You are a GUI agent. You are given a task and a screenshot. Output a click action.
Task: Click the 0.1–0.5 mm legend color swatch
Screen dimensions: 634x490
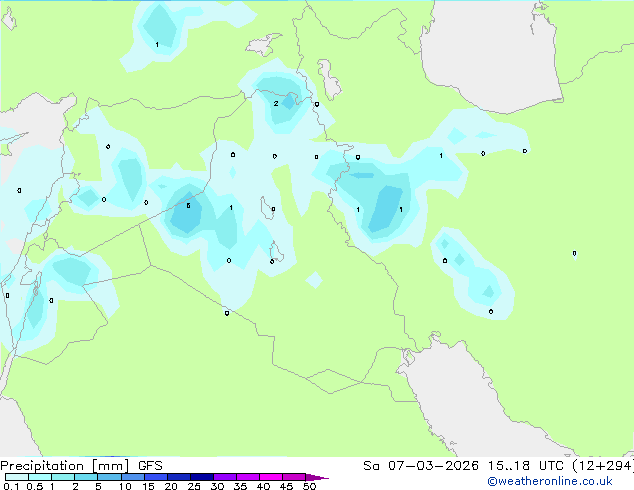[x=17, y=477]
